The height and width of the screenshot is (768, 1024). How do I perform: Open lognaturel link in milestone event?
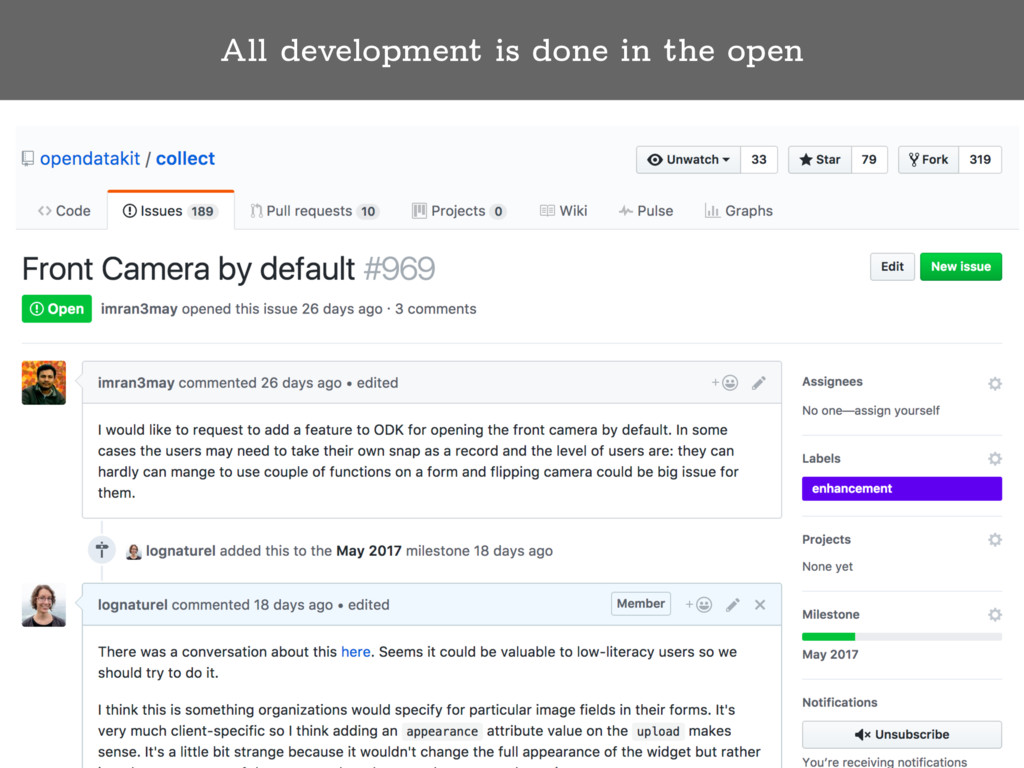[180, 551]
